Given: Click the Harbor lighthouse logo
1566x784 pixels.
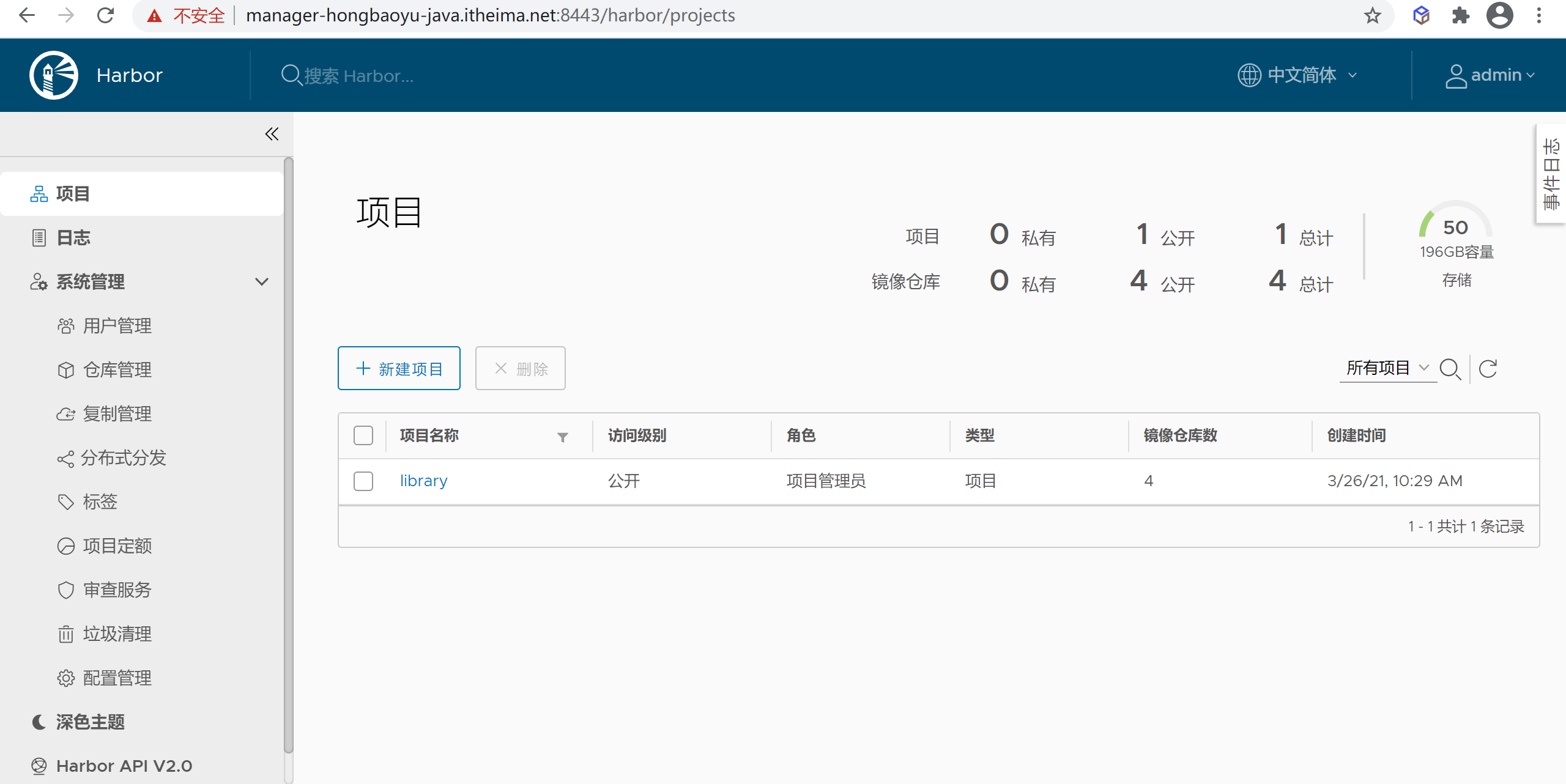Looking at the screenshot, I should click(x=54, y=75).
